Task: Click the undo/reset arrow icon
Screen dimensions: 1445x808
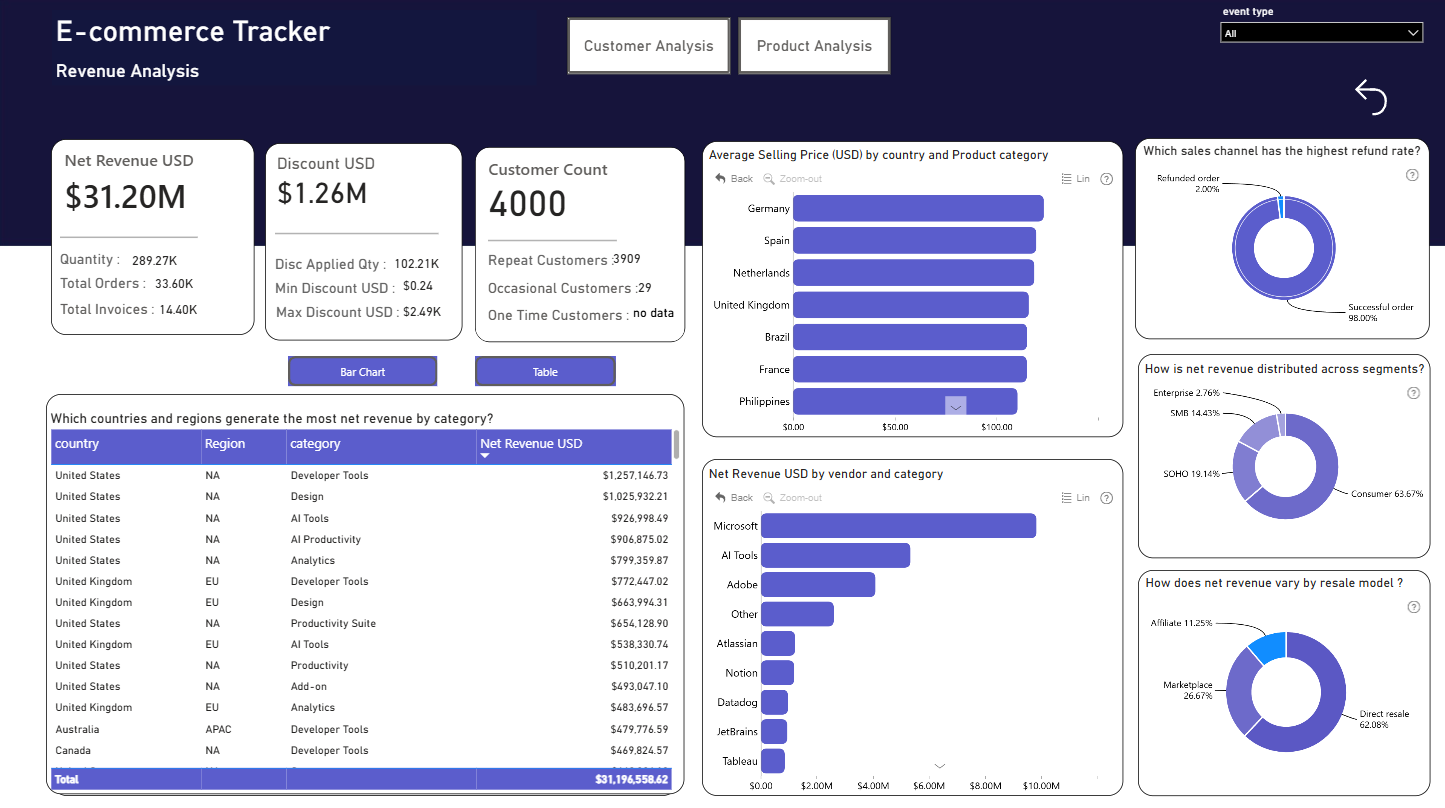Action: [x=1371, y=97]
